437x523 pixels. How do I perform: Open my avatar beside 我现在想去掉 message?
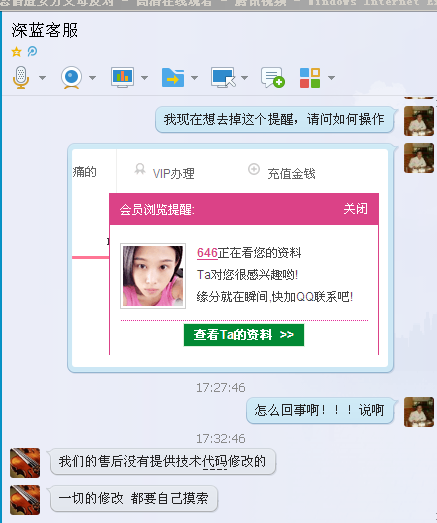click(419, 121)
